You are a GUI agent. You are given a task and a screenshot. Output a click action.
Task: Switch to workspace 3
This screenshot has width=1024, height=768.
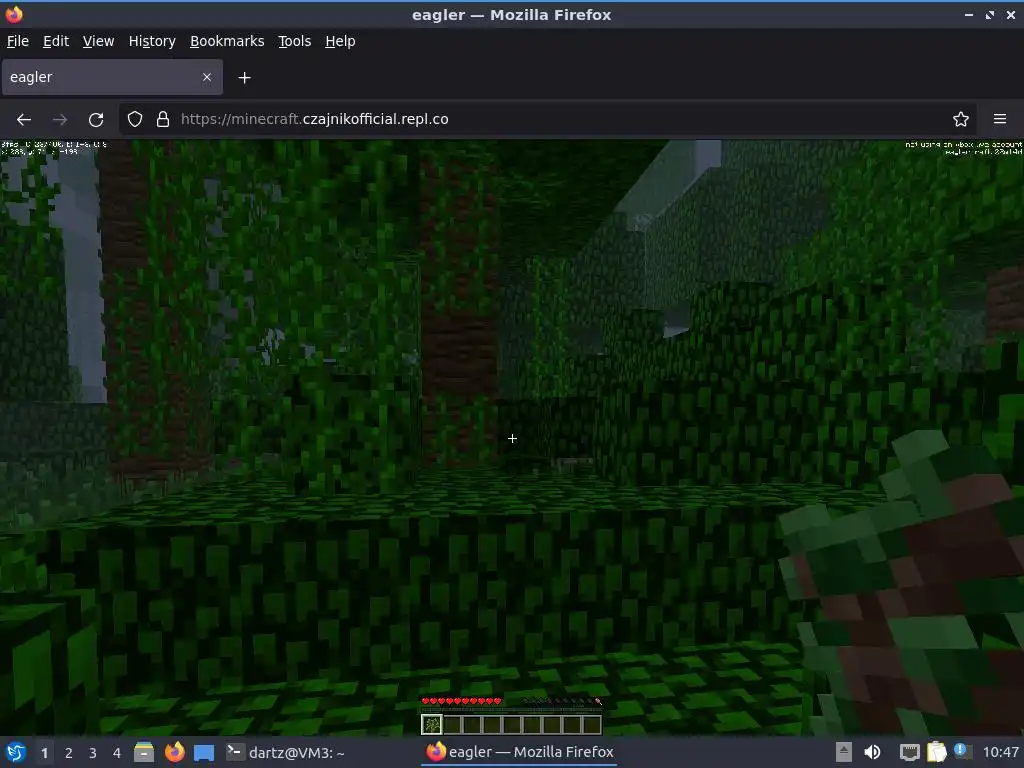pyautogui.click(x=93, y=753)
